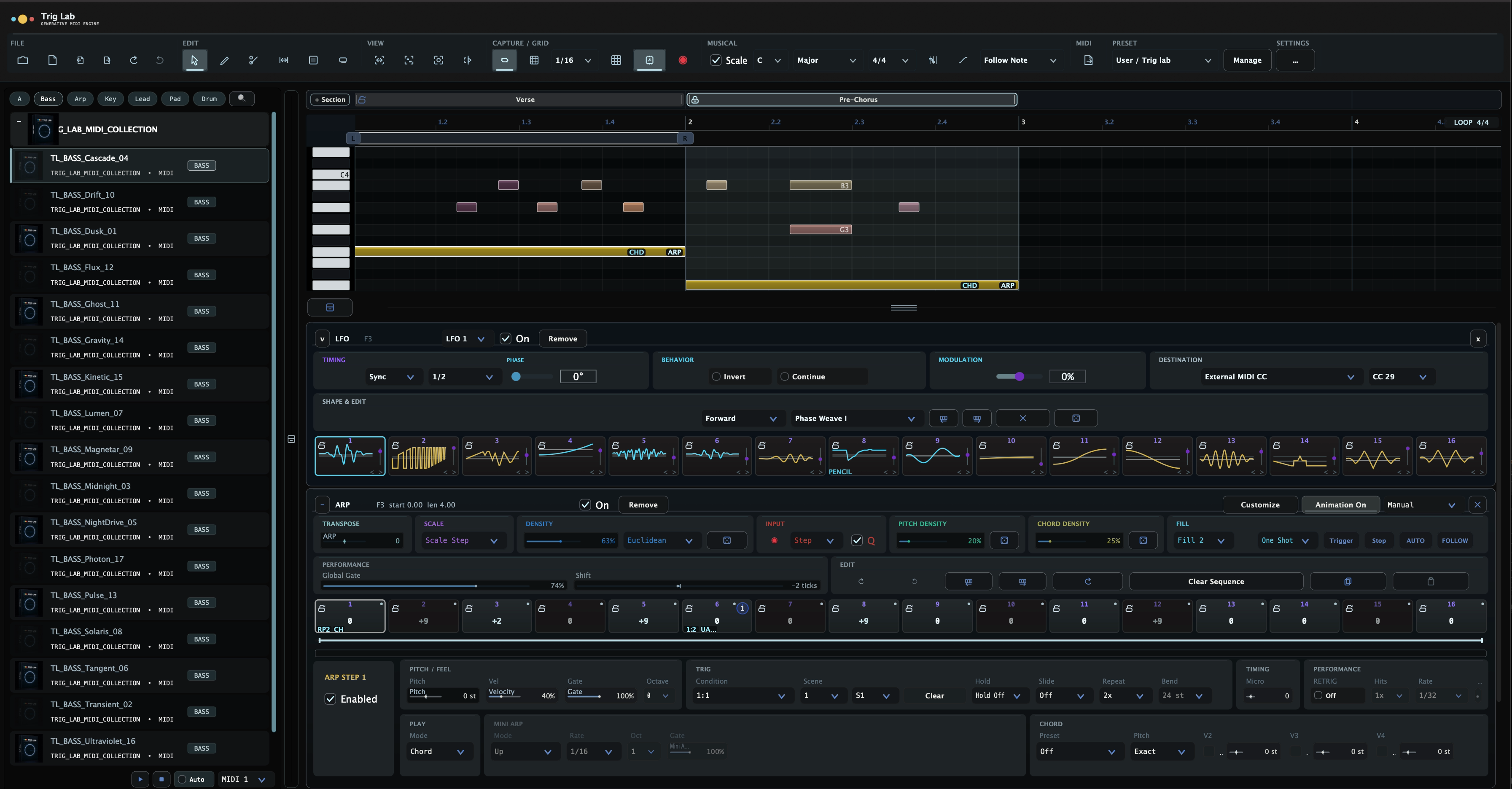Select the Arp filter tab

coord(81,99)
